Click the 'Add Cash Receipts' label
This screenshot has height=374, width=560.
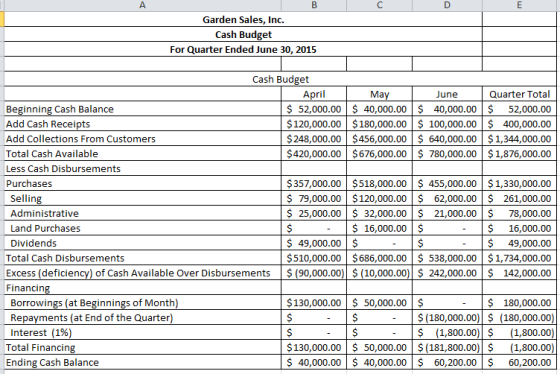click(48, 124)
